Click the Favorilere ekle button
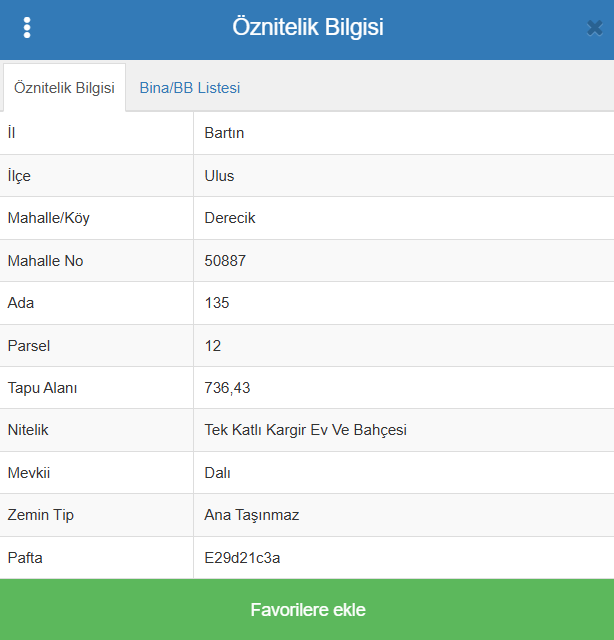Viewport: 614px width, 640px height. click(307, 609)
